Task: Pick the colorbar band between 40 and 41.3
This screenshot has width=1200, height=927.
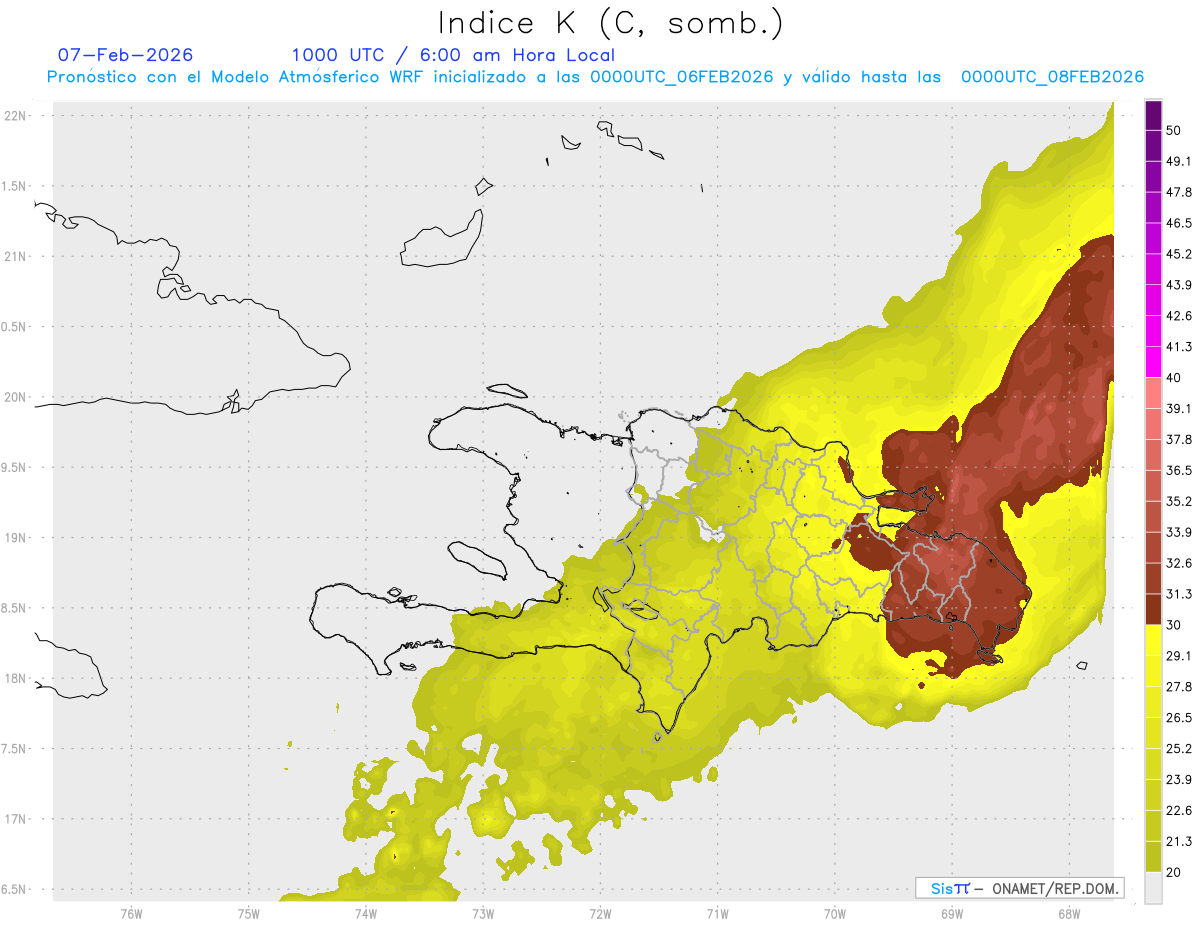Action: click(x=1153, y=363)
